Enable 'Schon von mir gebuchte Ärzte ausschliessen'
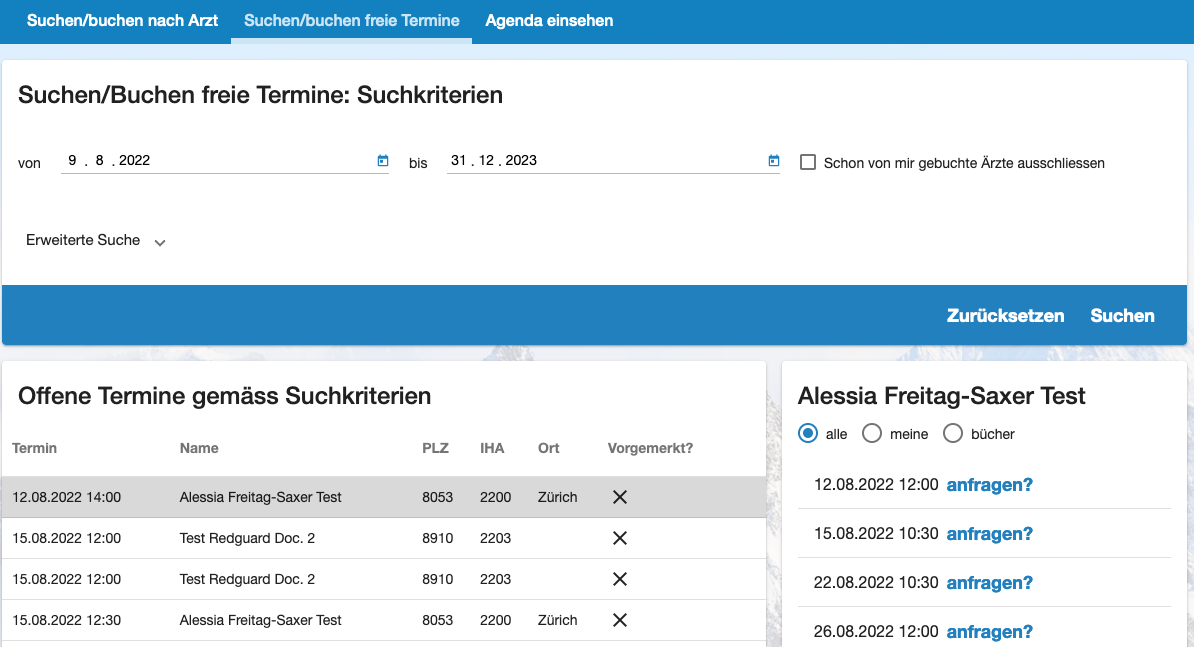Viewport: 1194px width, 647px height. tap(808, 162)
